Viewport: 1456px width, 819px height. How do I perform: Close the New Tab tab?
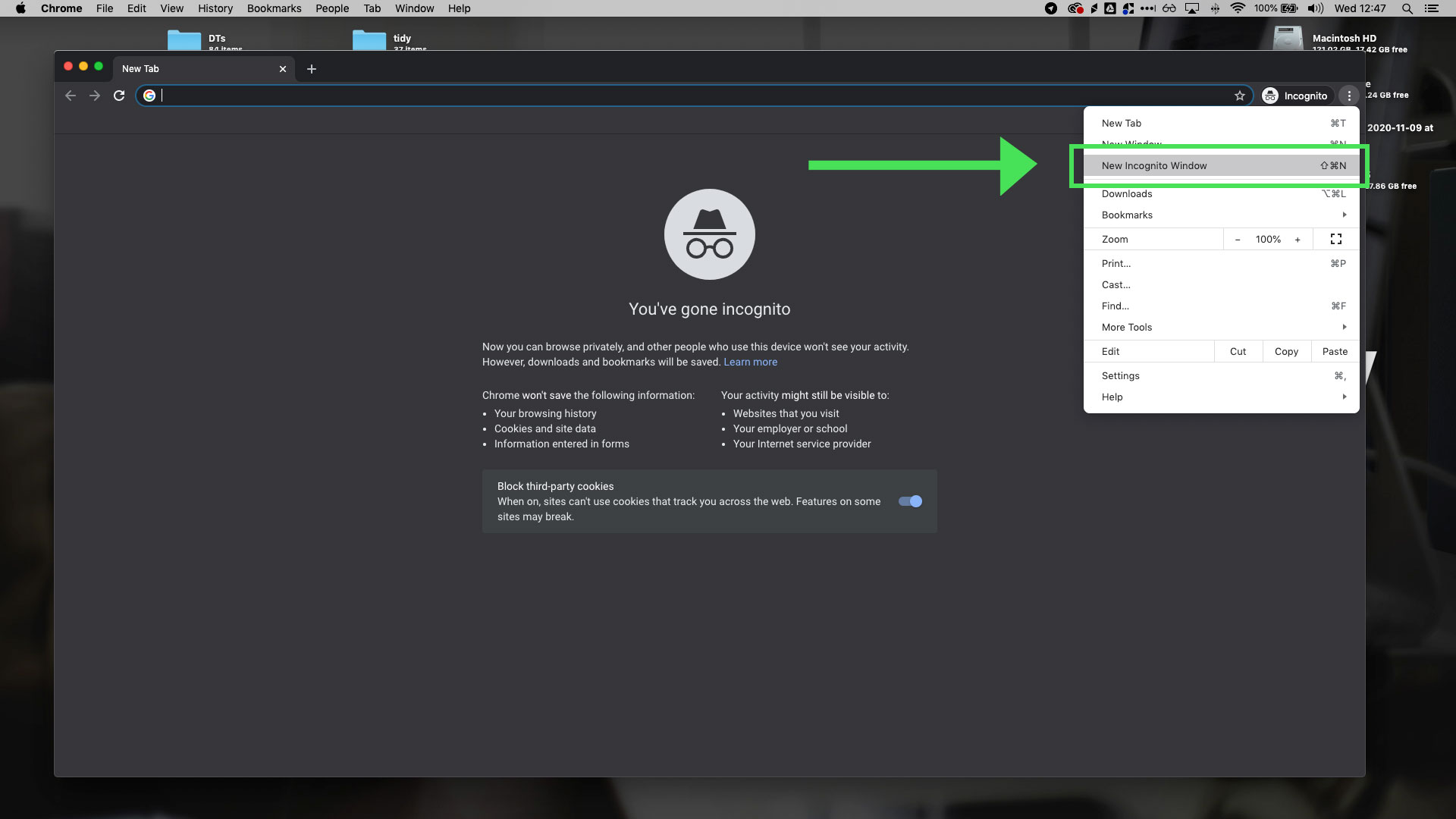283,69
